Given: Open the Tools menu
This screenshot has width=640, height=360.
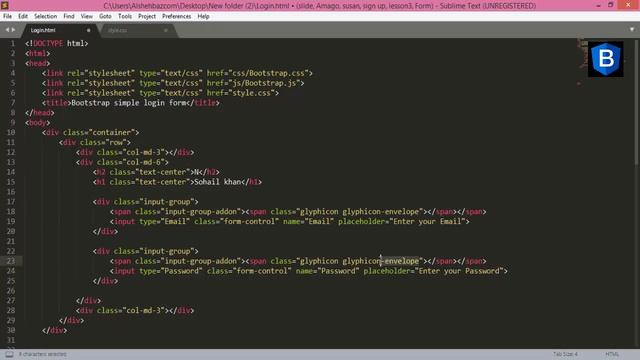Looking at the screenshot, I should pos(125,16).
